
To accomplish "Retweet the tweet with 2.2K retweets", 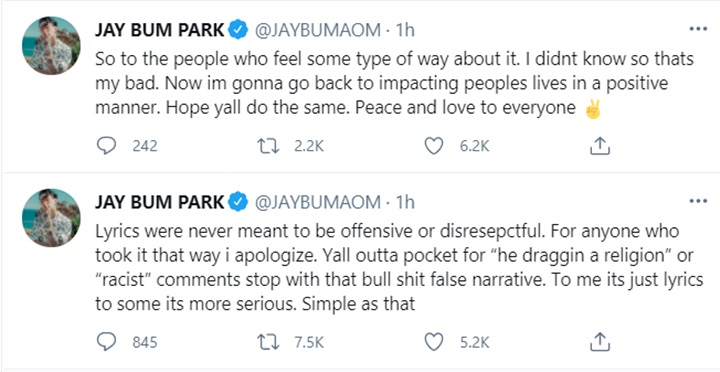I will pyautogui.click(x=268, y=146).
